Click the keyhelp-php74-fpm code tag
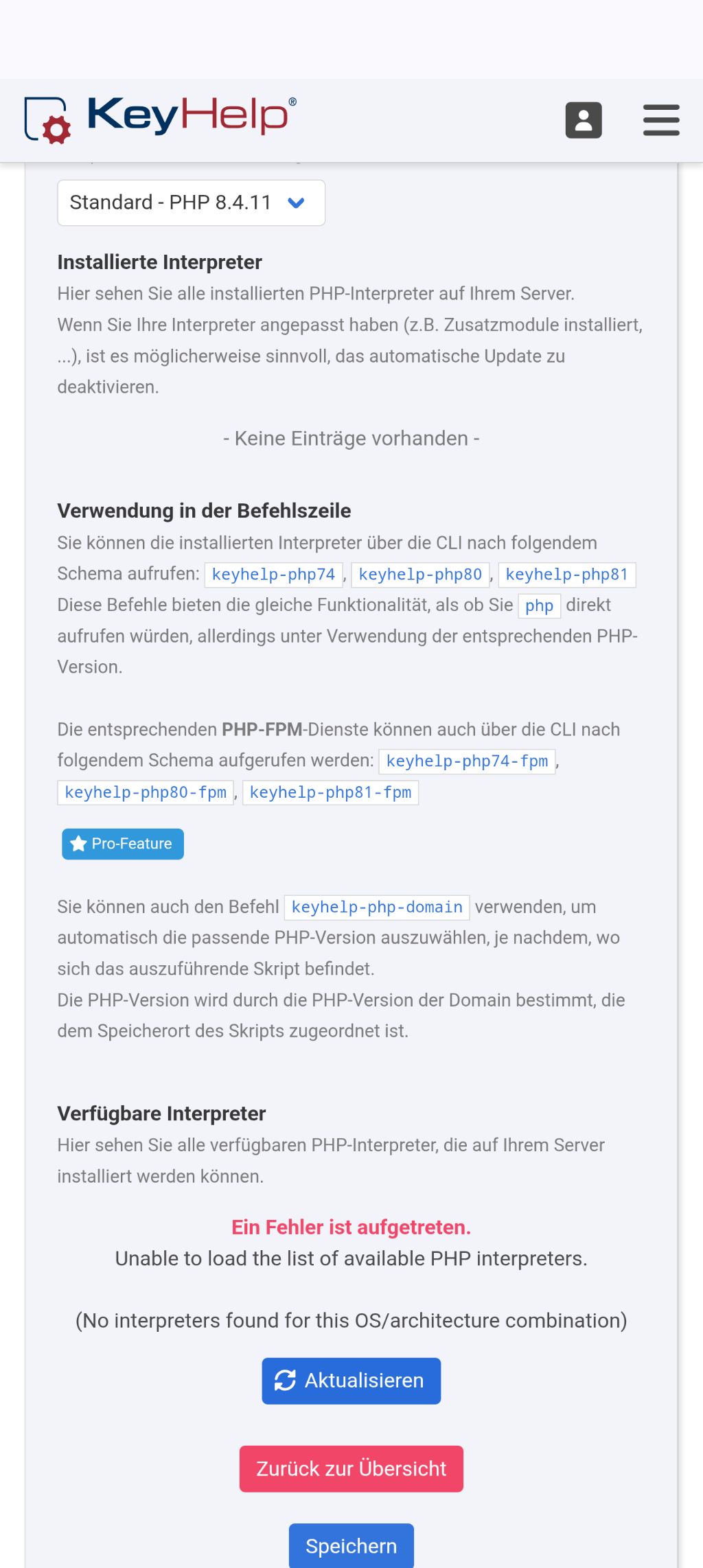703x1568 pixels. pos(467,761)
